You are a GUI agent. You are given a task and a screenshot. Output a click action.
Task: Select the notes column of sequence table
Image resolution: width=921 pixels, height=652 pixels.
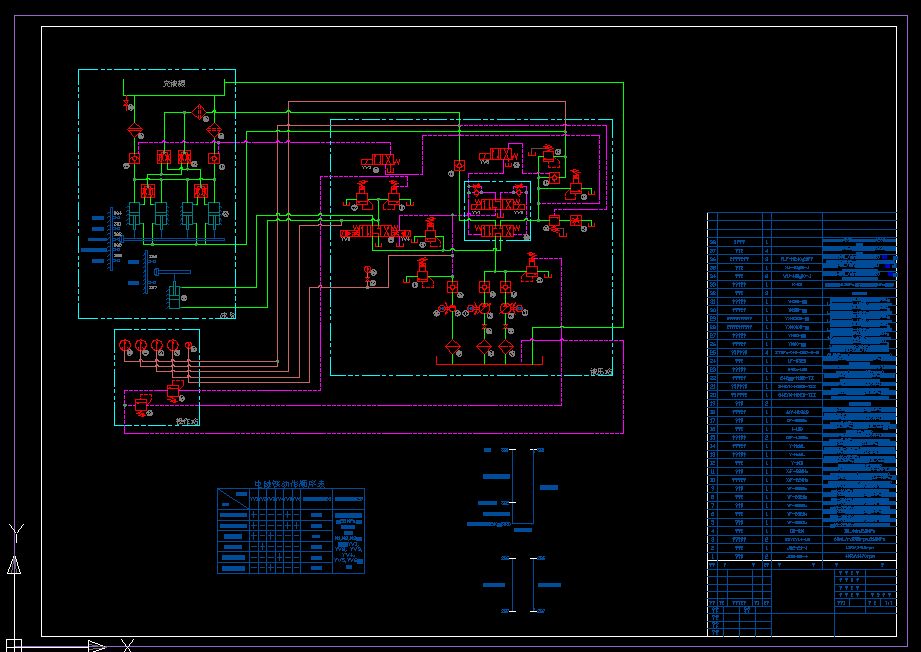coord(349,531)
